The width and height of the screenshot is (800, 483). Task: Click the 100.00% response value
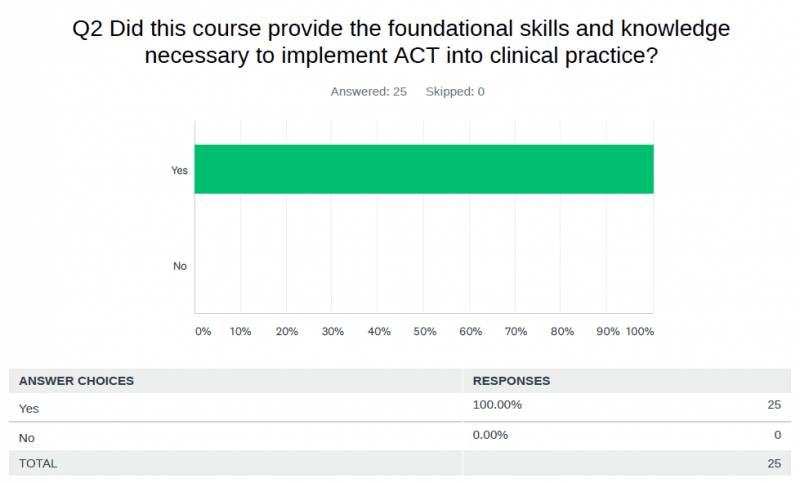click(x=497, y=405)
